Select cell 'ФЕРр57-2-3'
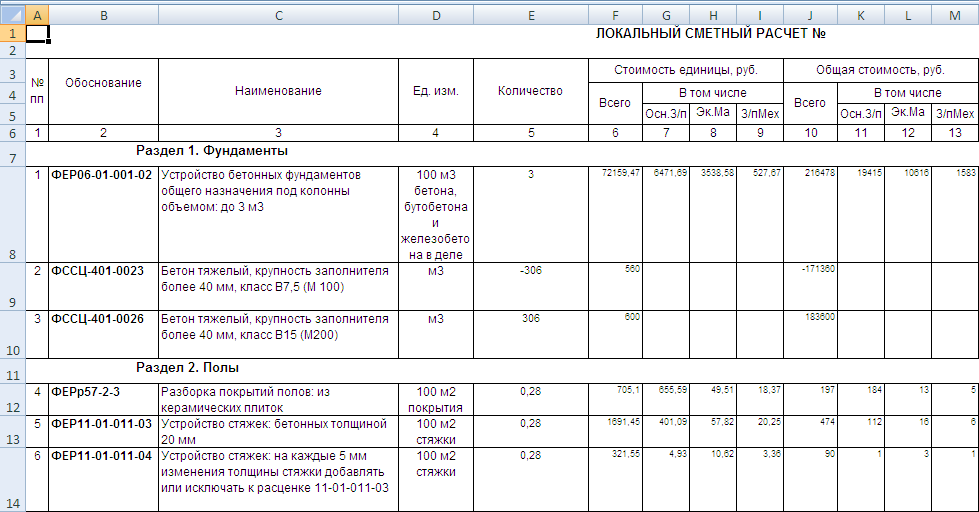Viewport: 979px width, 512px height. (x=104, y=400)
